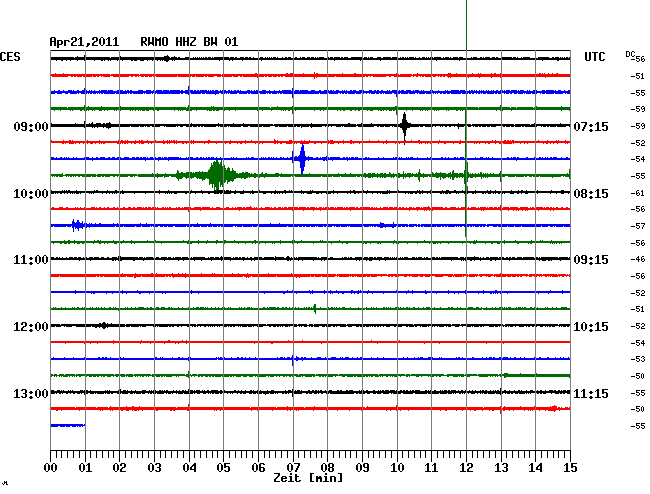
Task: Click the 08:15 UTC time label
Action: pyautogui.click(x=591, y=194)
